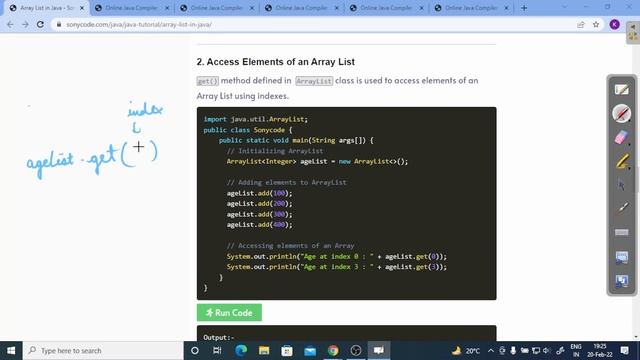Click the comment // Adding elements to ArrayList
Viewport: 640px width, 360px height.
coord(287,182)
